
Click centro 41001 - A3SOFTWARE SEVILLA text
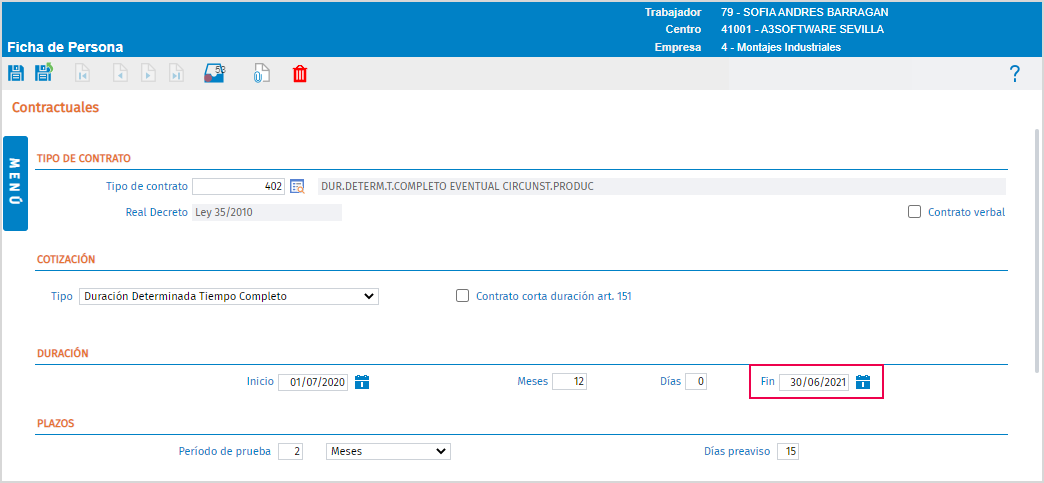(x=802, y=29)
